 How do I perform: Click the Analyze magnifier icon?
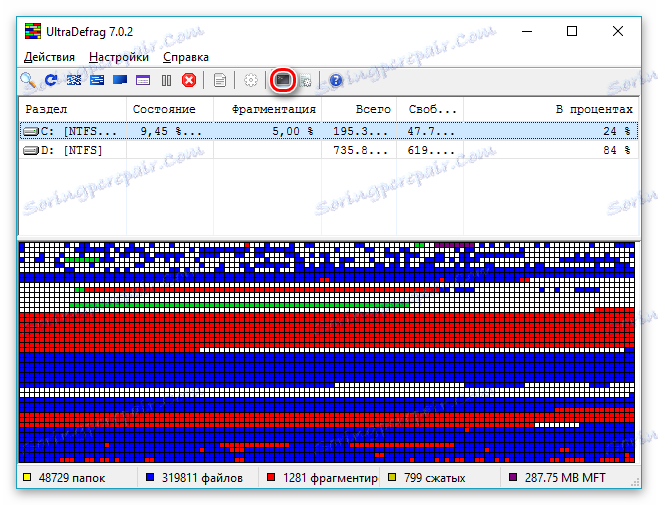coord(28,80)
